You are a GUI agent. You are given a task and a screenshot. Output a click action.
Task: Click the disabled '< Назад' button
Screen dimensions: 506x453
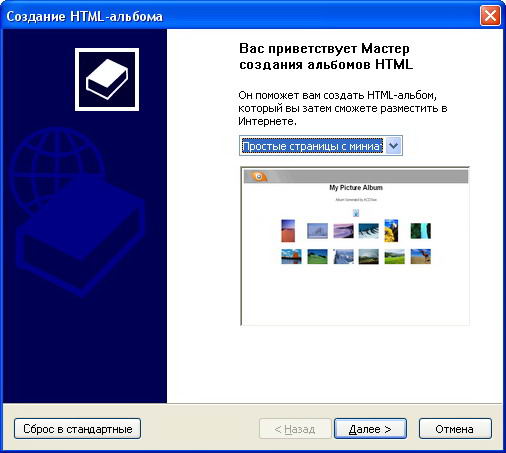(295, 429)
